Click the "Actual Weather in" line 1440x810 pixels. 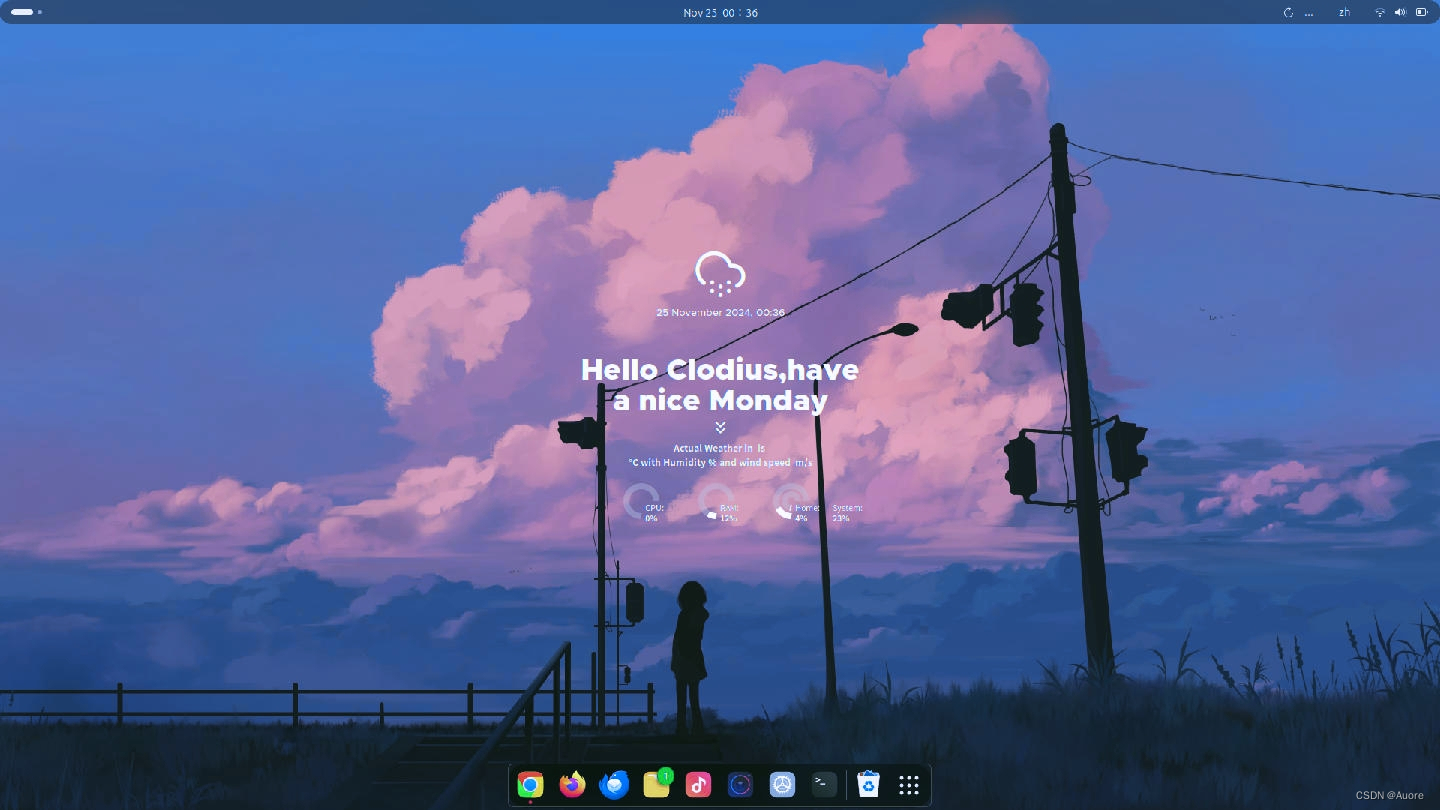(x=719, y=449)
